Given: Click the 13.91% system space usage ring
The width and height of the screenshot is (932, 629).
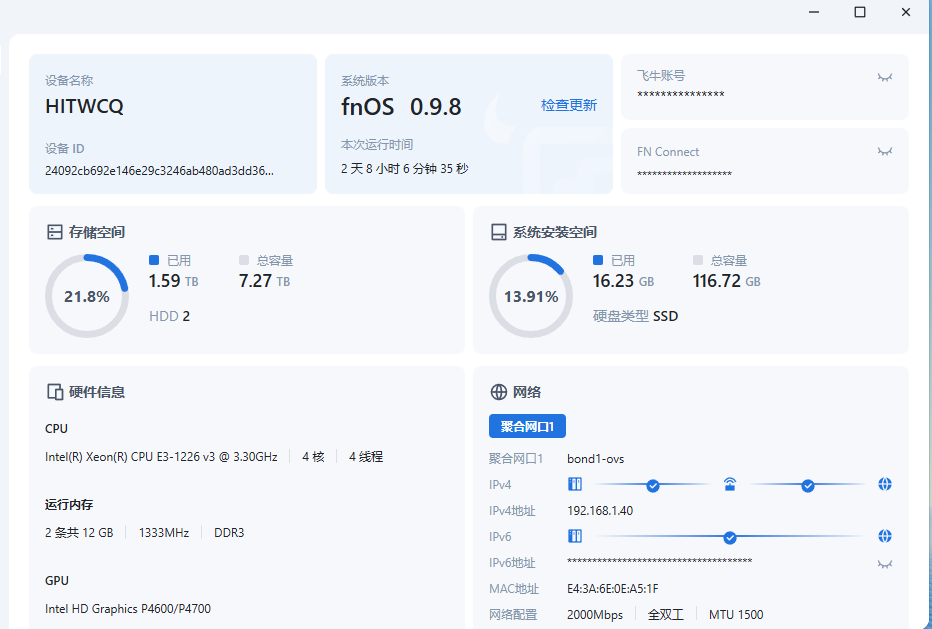Looking at the screenshot, I should pyautogui.click(x=531, y=296).
